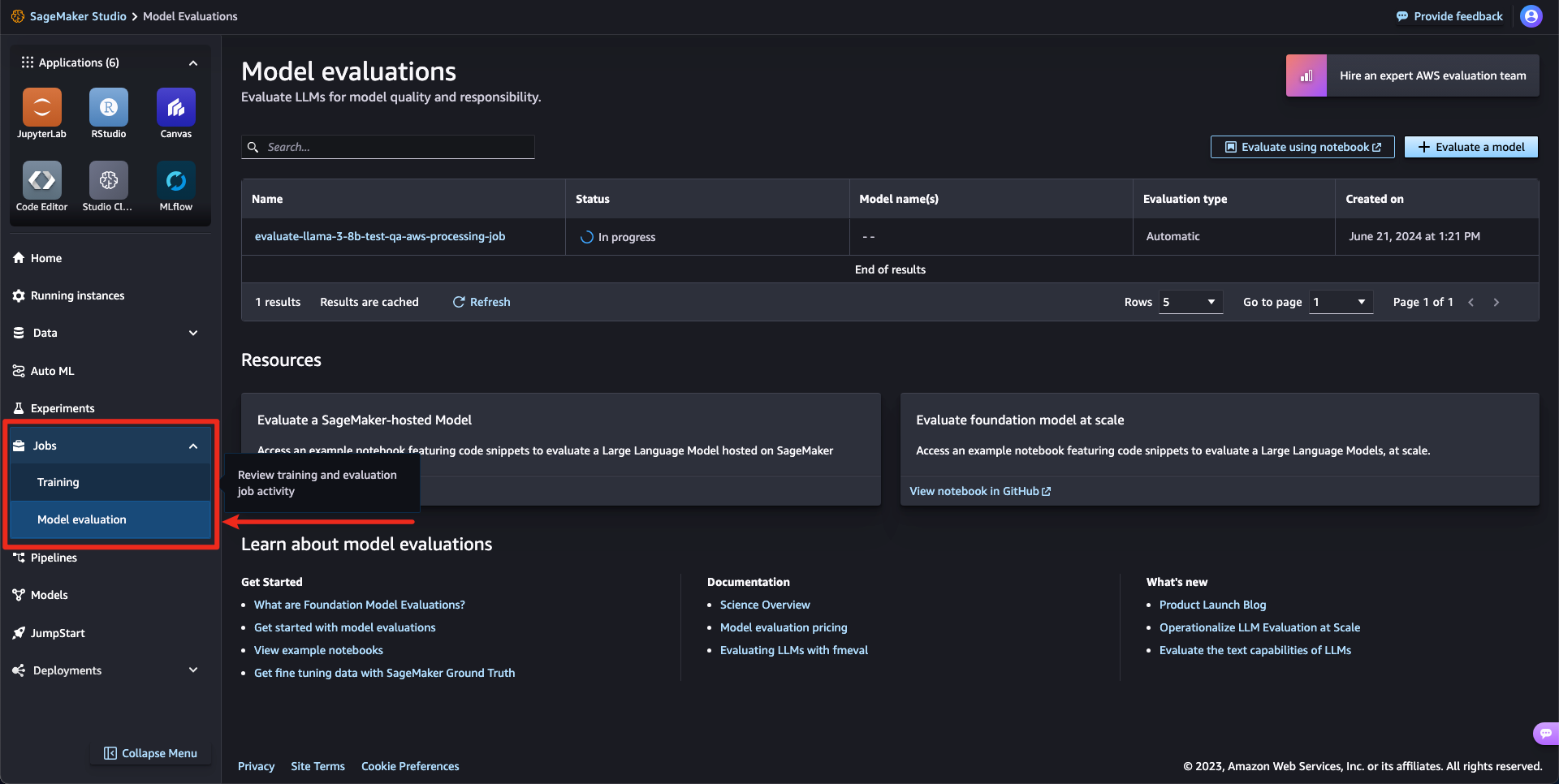The image size is (1559, 784).
Task: Click the evaluations Search input field
Action: (x=388, y=147)
